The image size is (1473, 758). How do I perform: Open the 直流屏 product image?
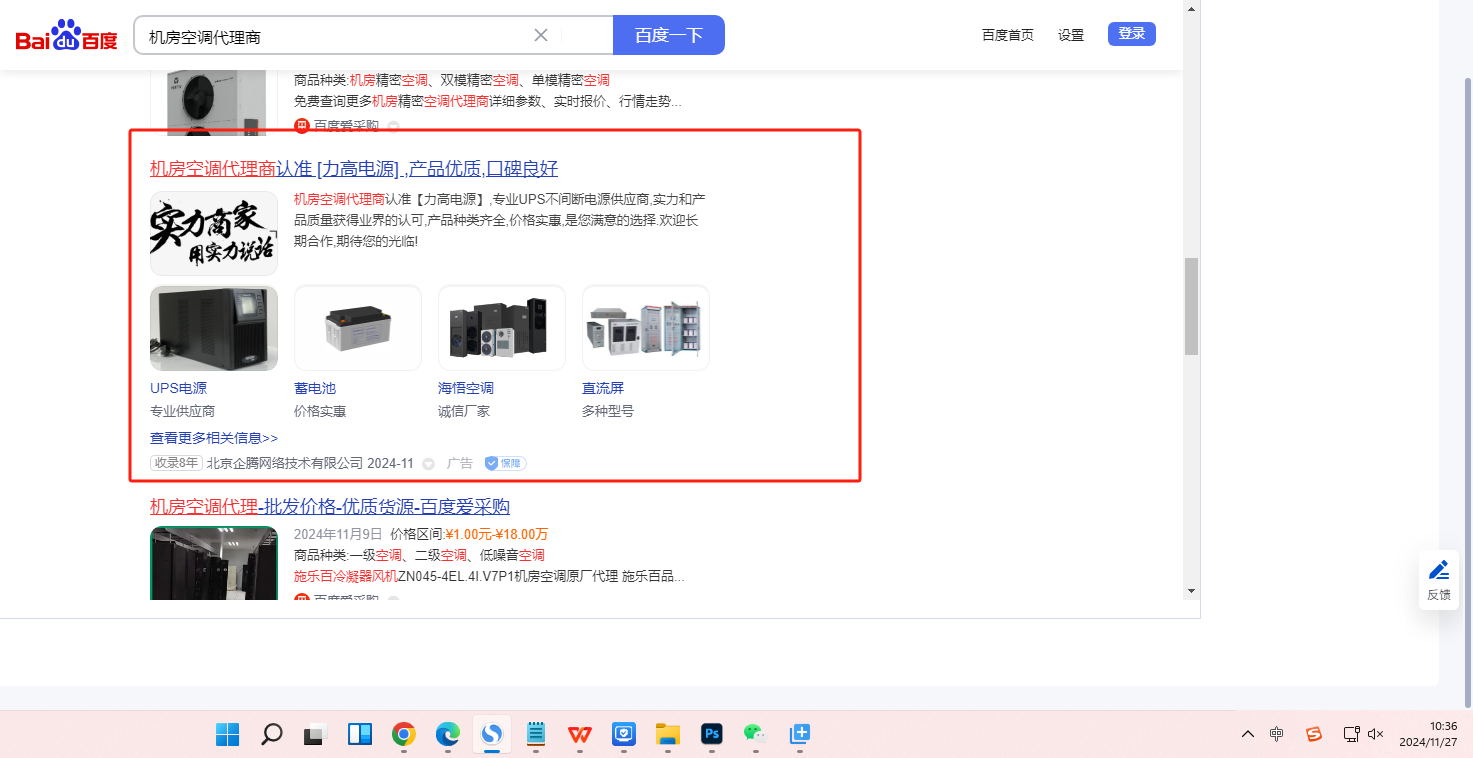pyautogui.click(x=646, y=328)
